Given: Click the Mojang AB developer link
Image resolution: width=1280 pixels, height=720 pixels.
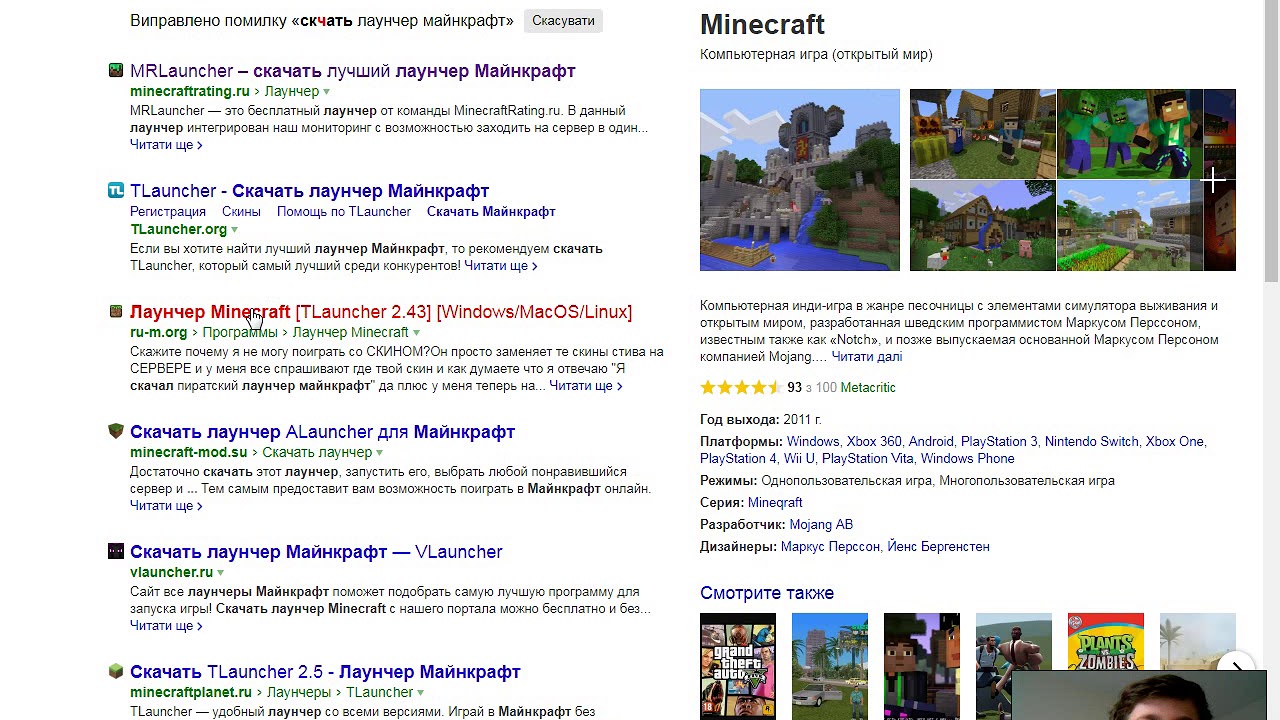Looking at the screenshot, I should (821, 525).
